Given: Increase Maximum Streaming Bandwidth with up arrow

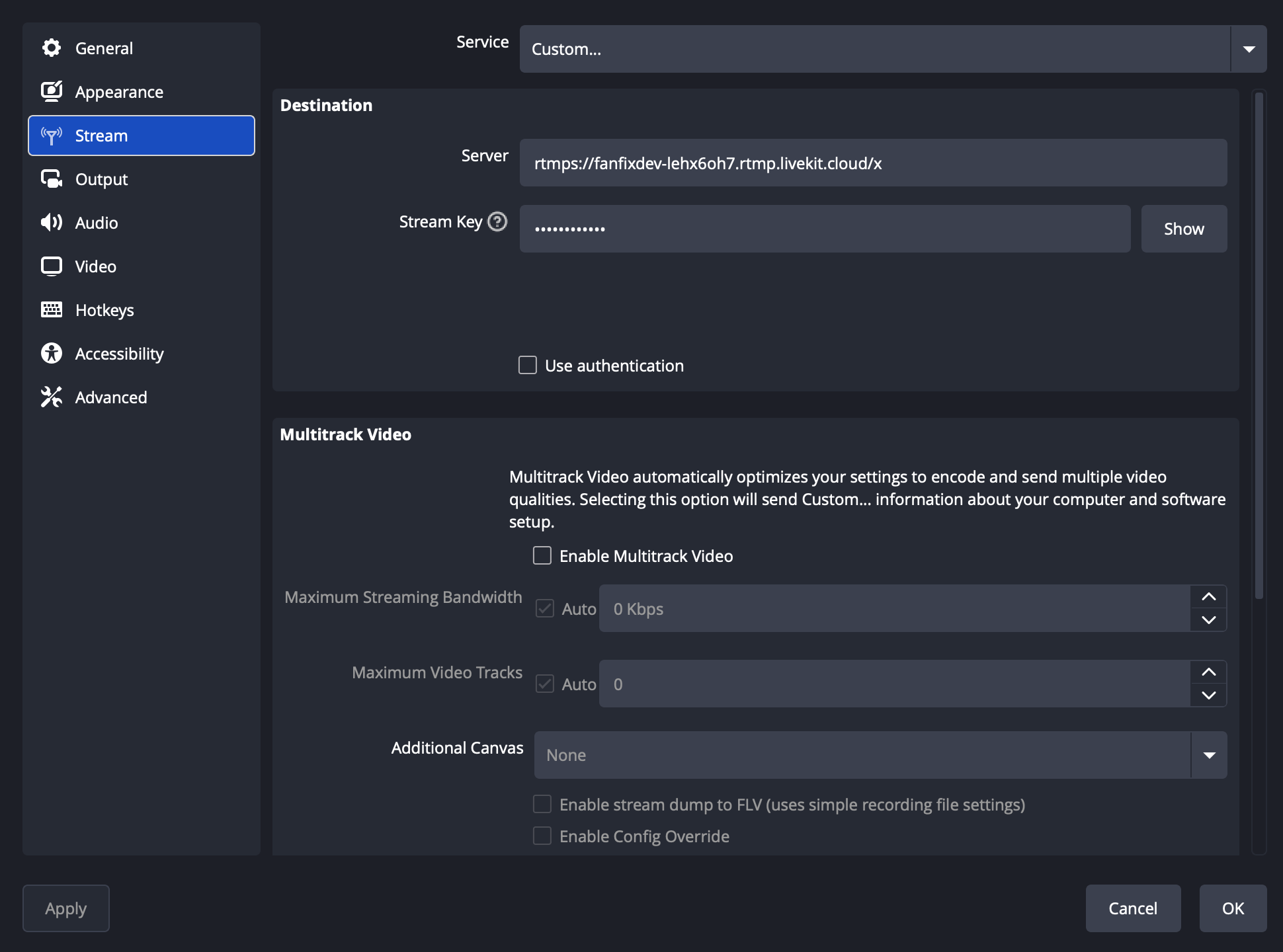Looking at the screenshot, I should tap(1209, 597).
